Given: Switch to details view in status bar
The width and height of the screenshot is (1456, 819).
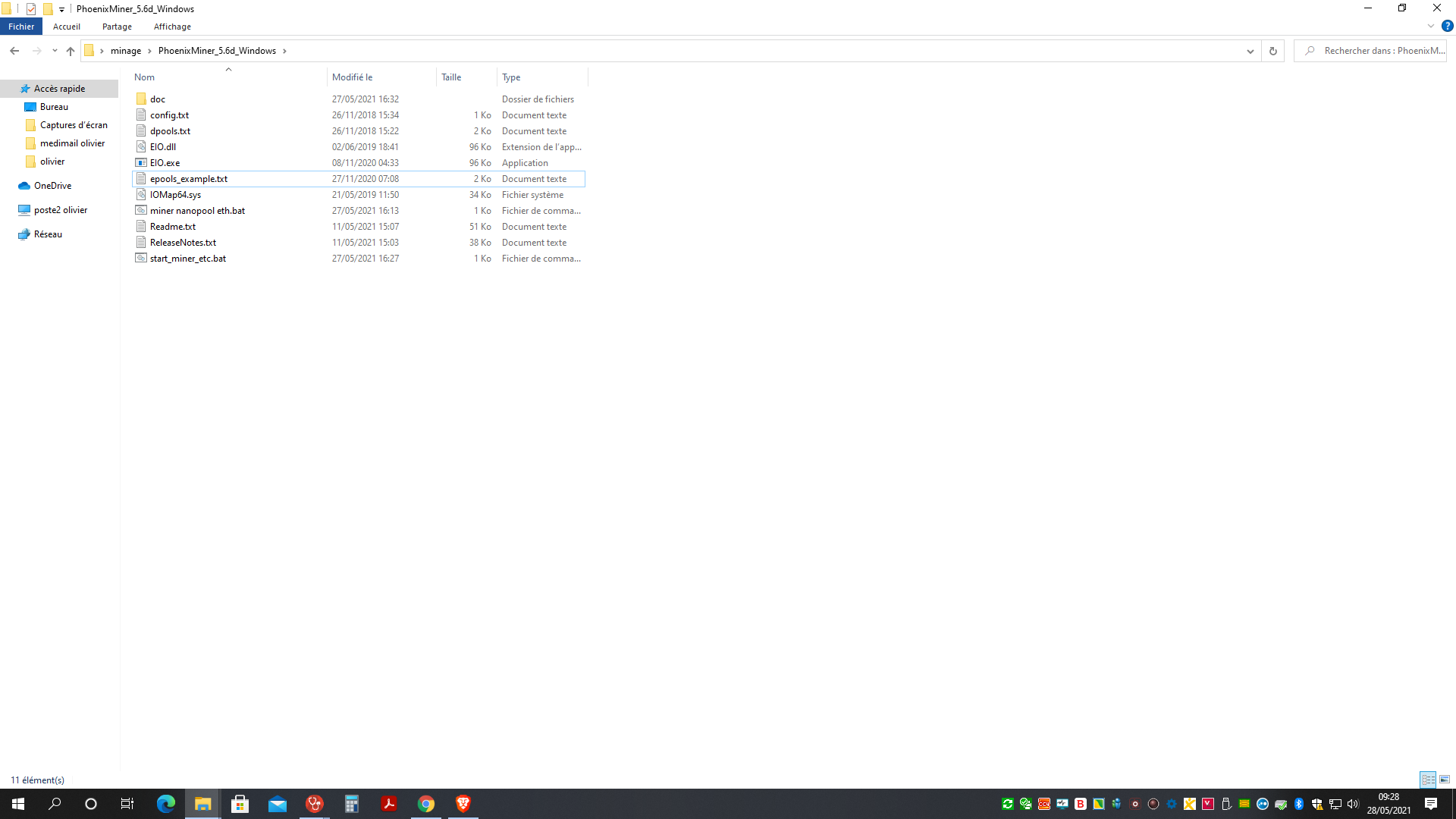Looking at the screenshot, I should tap(1428, 780).
